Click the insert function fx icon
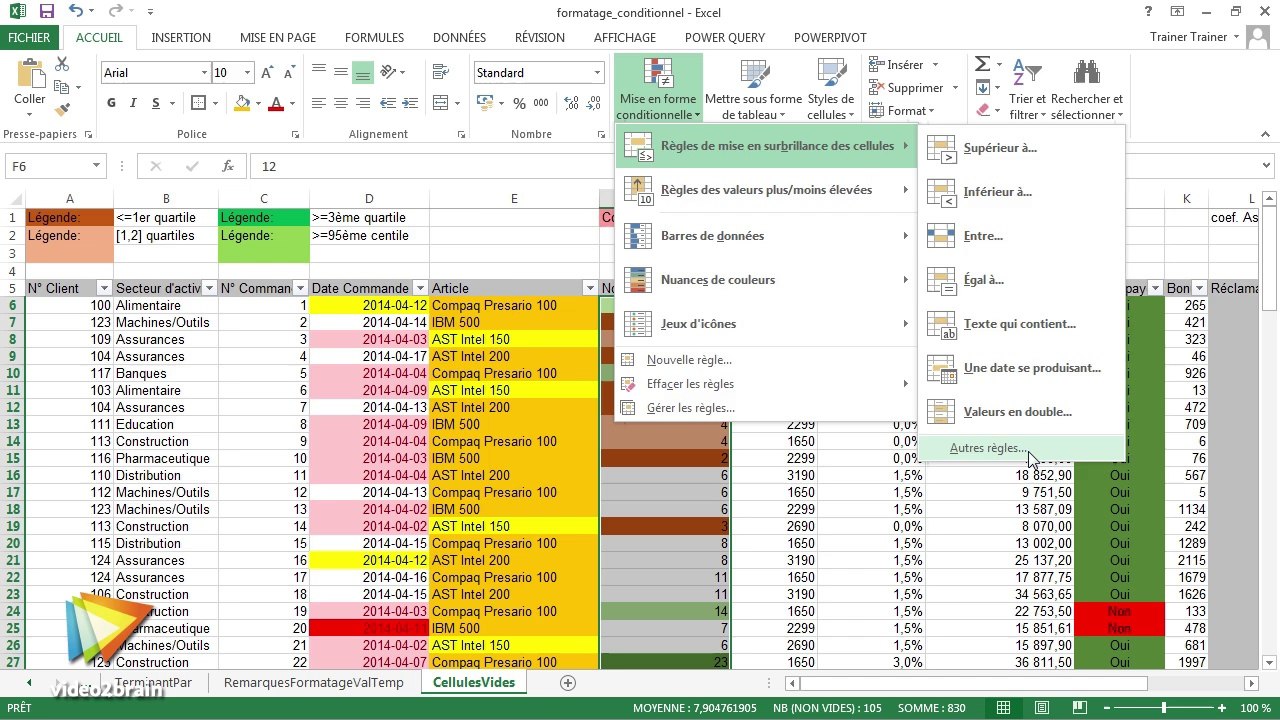Image resolution: width=1280 pixels, height=720 pixels. click(228, 166)
